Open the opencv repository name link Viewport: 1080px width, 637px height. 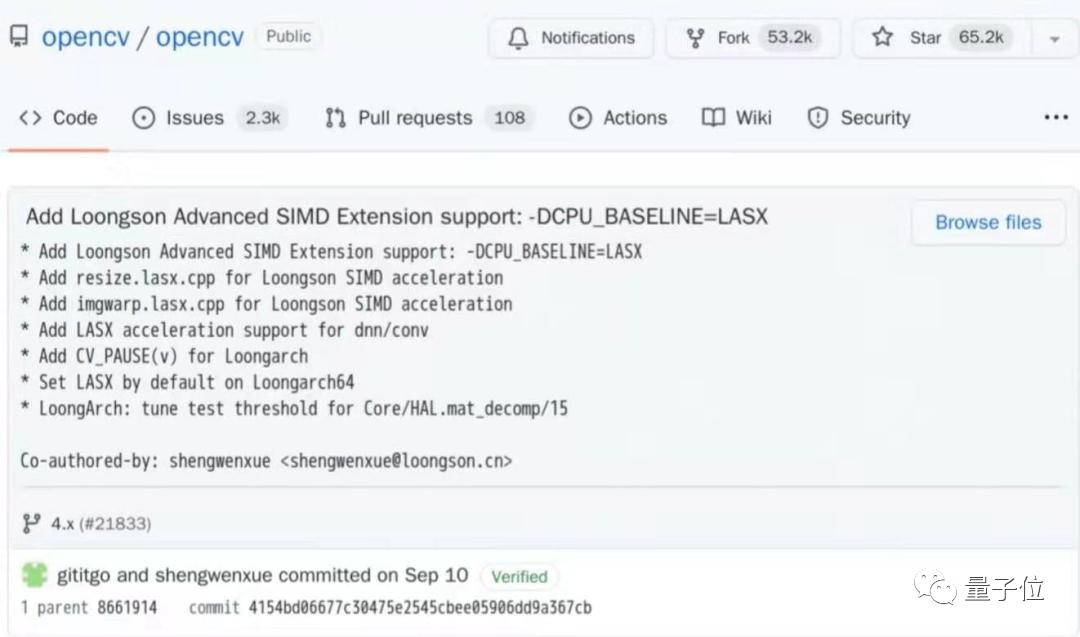[200, 36]
